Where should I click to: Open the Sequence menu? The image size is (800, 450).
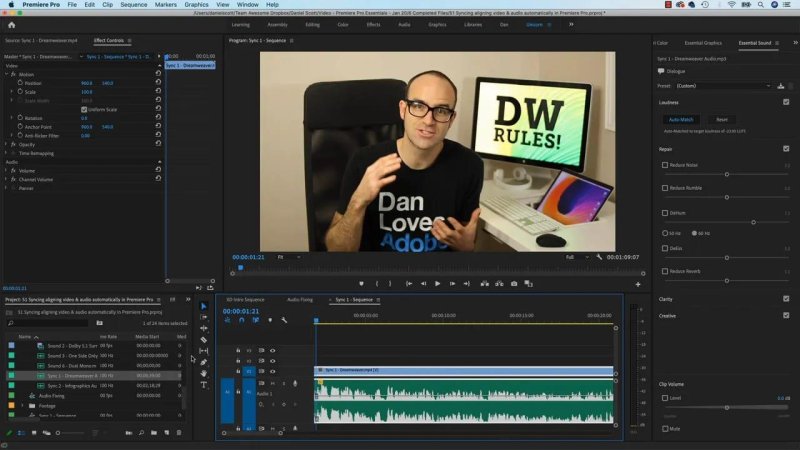134,5
